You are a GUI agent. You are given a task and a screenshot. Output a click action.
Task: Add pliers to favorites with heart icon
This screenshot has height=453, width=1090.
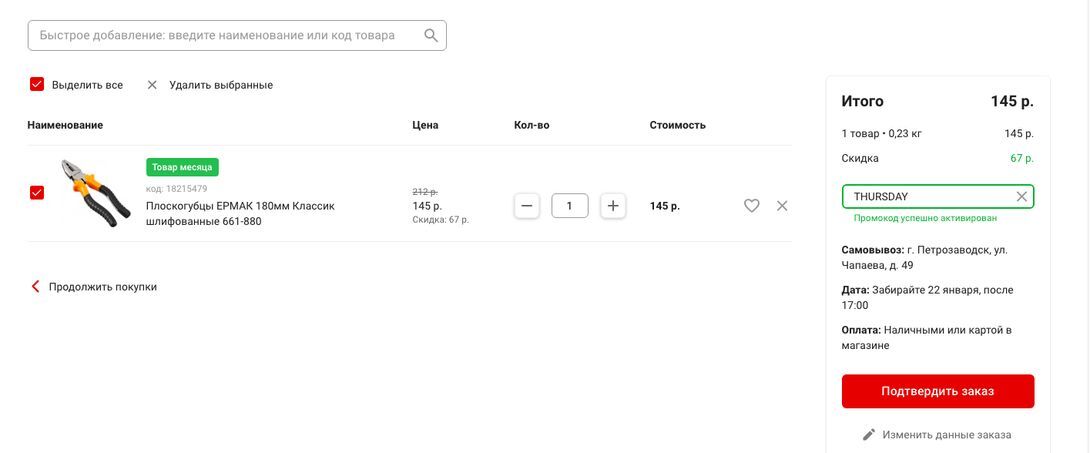pos(752,206)
